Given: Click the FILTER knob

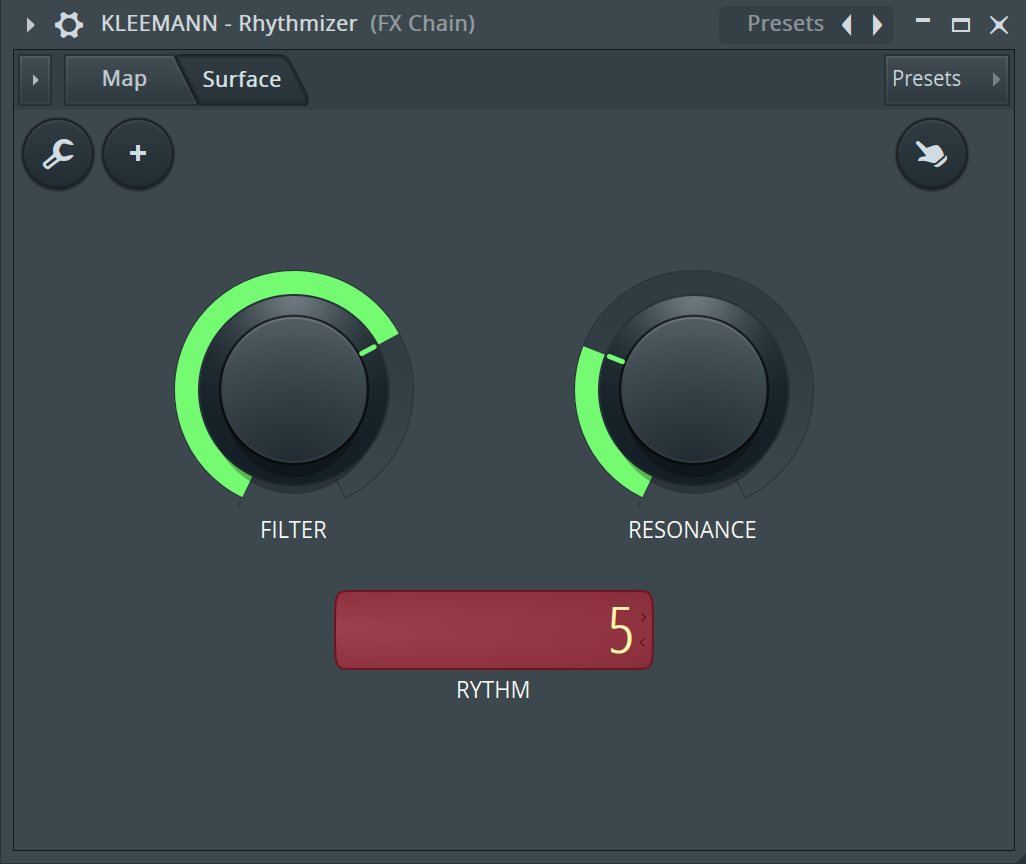Looking at the screenshot, I should pos(294,390).
